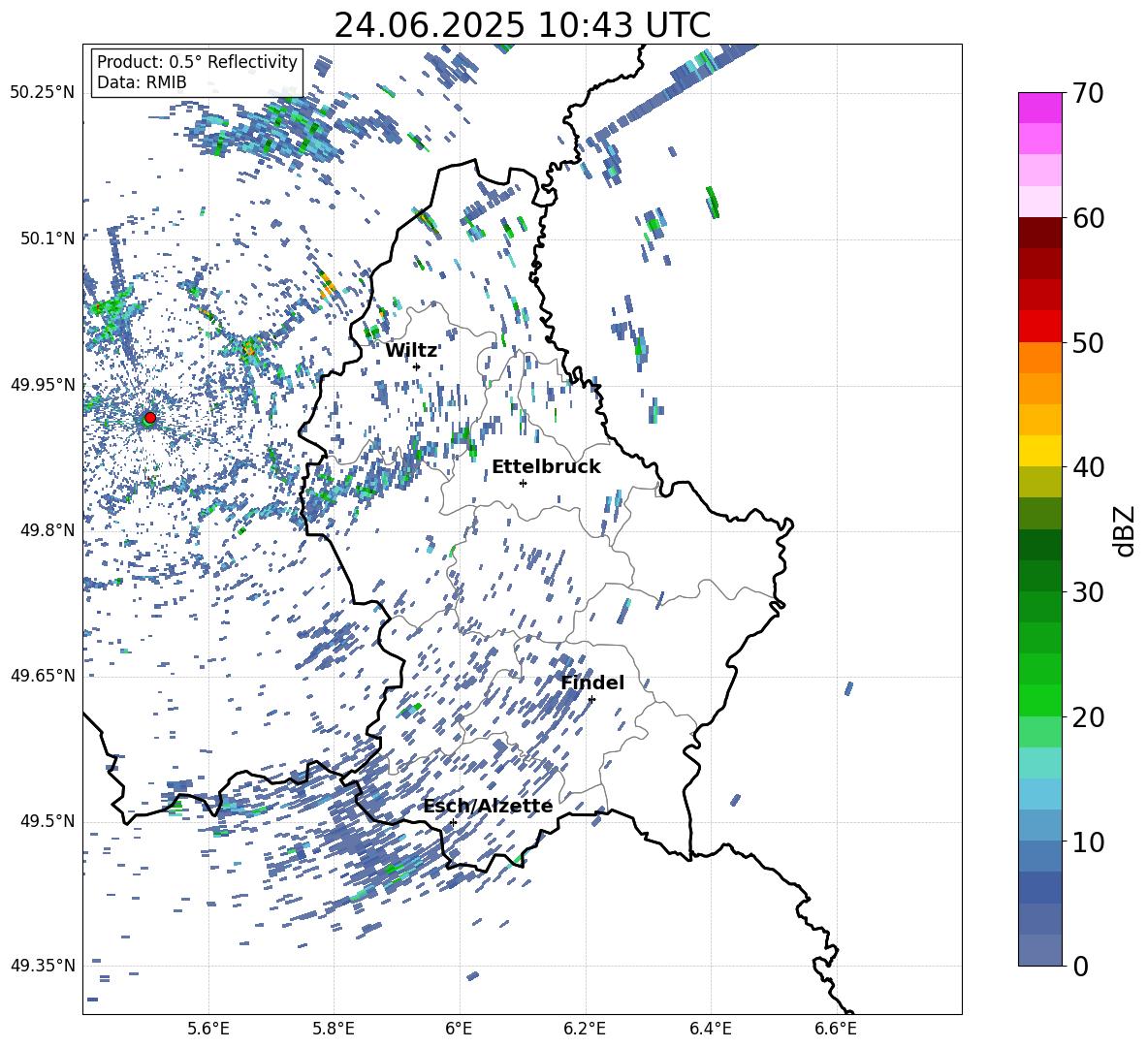Click the Wiltz station cross marker
The image size is (1148, 1048).
tap(417, 366)
